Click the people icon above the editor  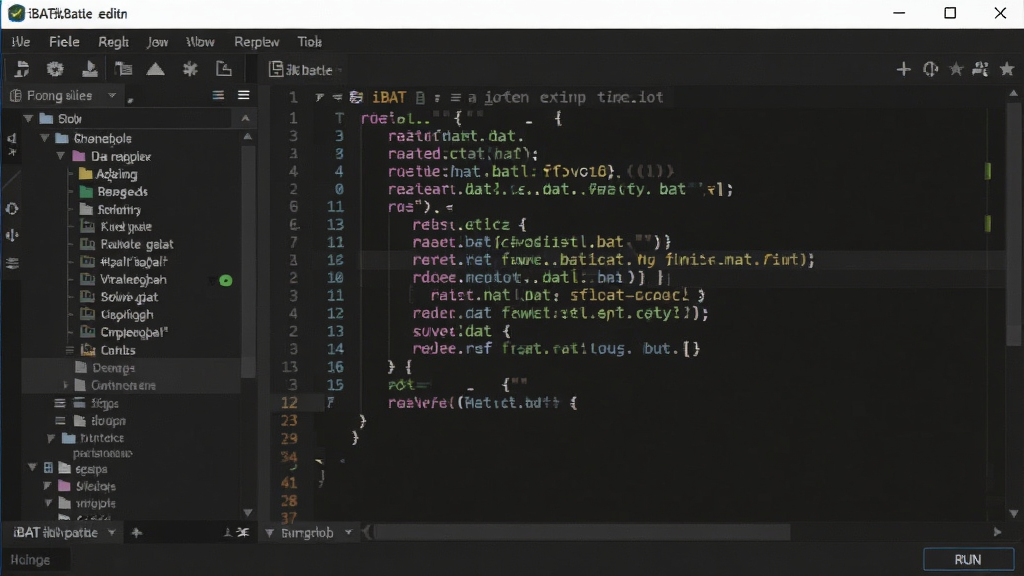pyautogui.click(x=980, y=69)
